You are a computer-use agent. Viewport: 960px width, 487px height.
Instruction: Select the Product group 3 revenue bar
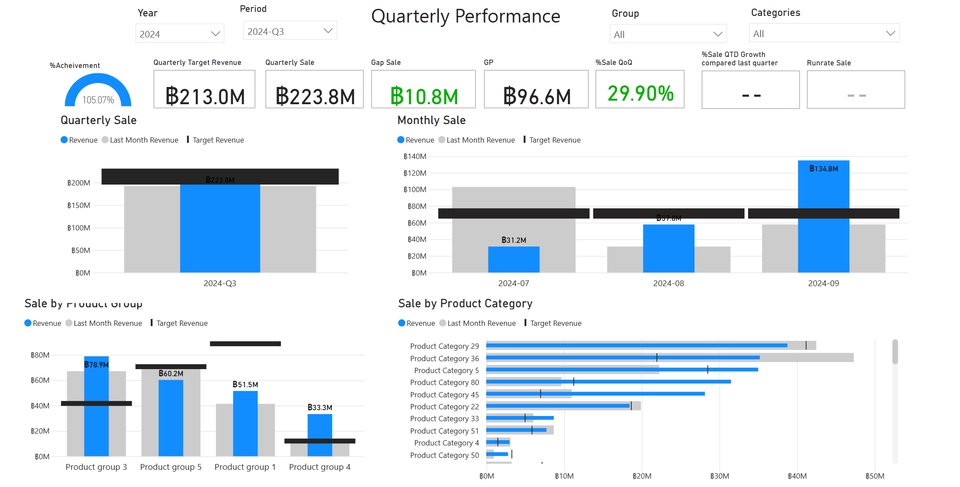(96, 406)
